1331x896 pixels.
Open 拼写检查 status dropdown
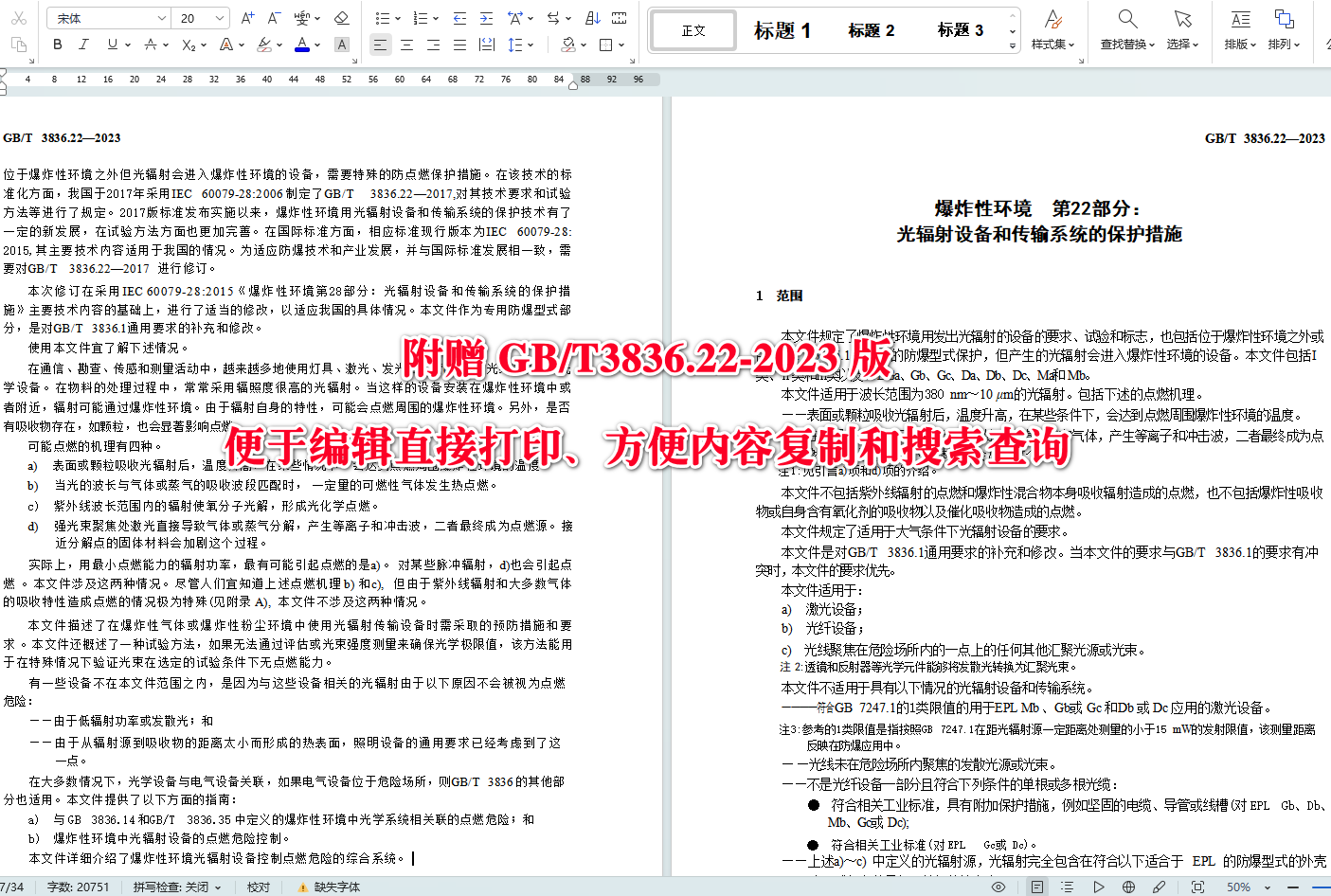click(176, 887)
